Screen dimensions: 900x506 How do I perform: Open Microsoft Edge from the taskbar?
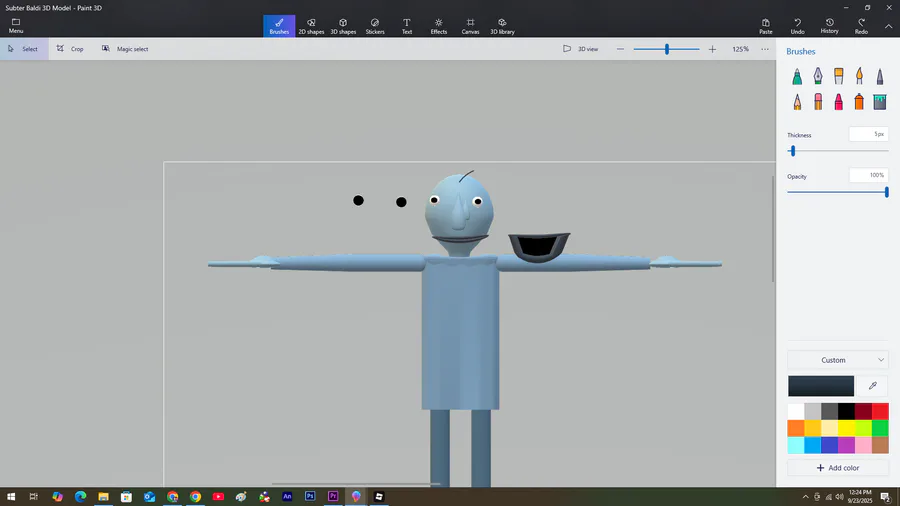[x=80, y=497]
